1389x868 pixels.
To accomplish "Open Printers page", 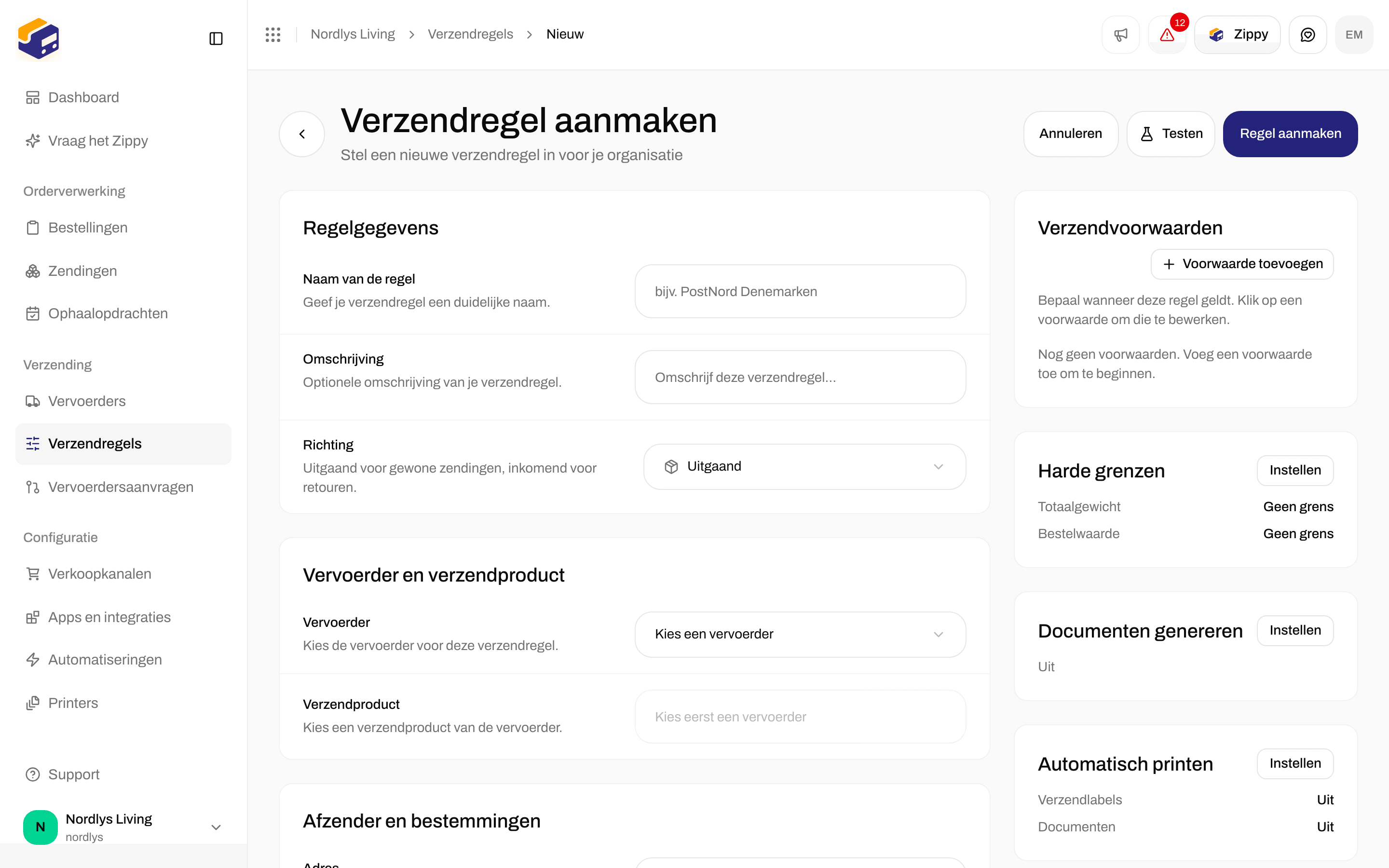I will 123,703.
